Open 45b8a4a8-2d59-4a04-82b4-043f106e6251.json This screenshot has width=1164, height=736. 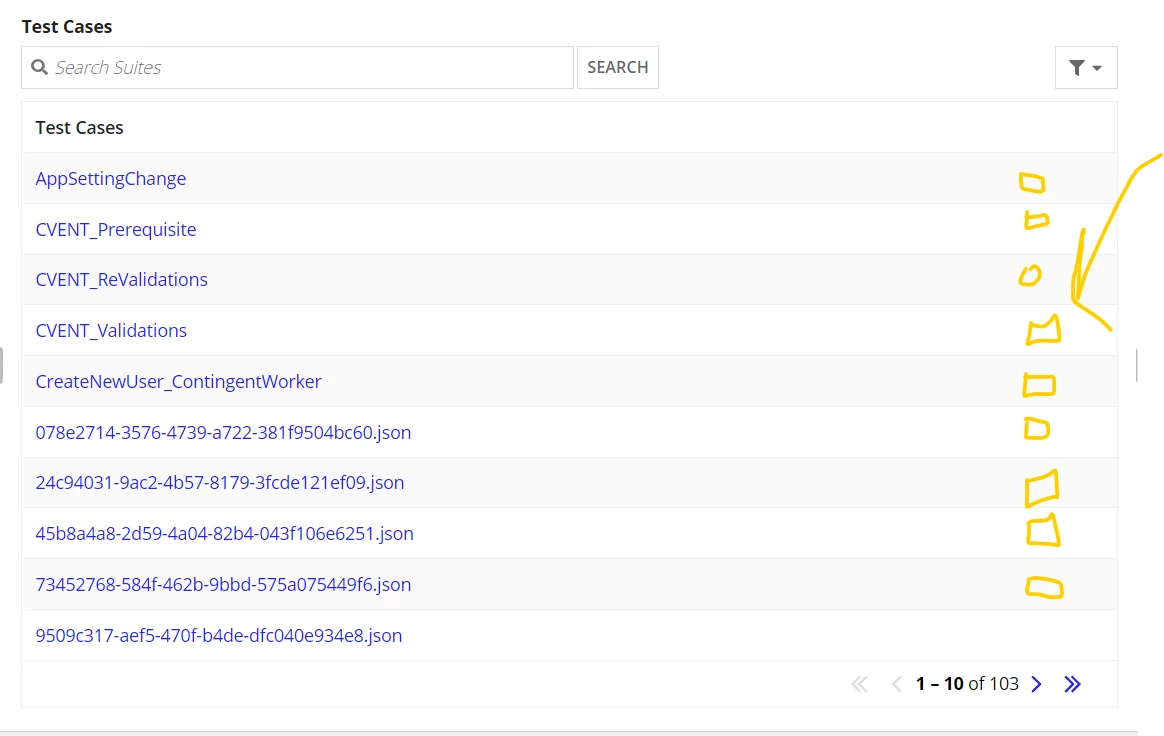pyautogui.click(x=224, y=534)
